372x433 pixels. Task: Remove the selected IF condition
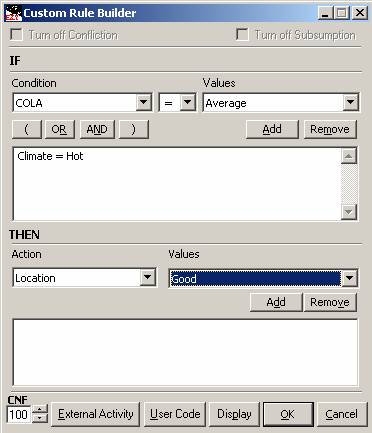pos(330,129)
